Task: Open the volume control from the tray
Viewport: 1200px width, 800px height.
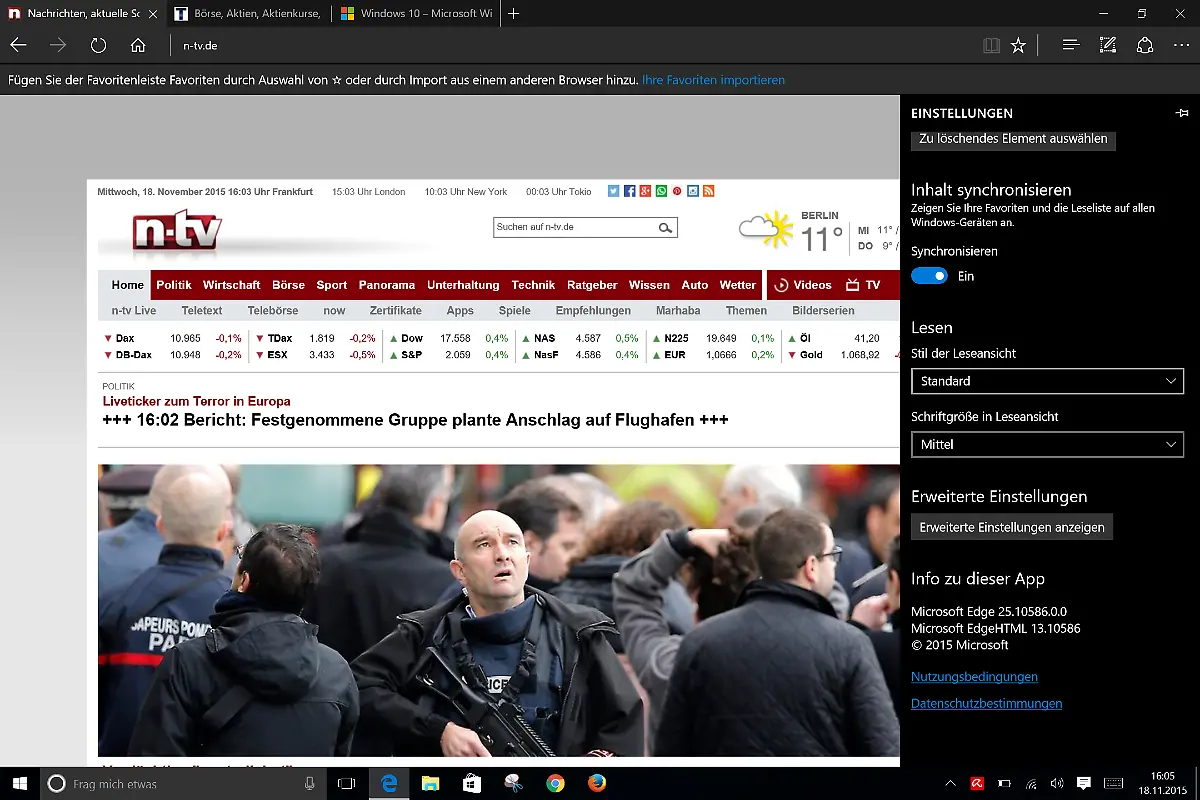Action: (1057, 784)
